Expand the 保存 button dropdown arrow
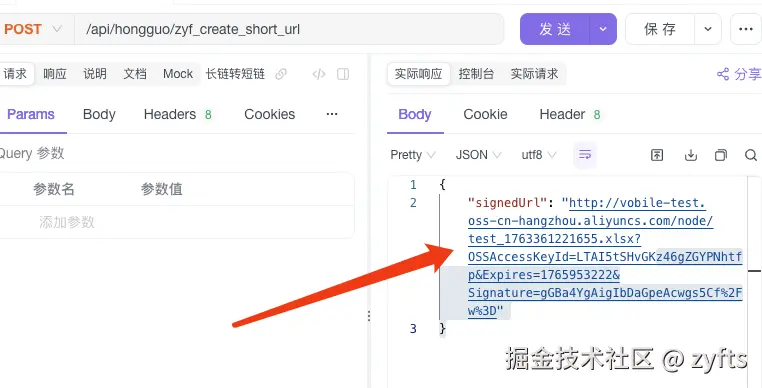This screenshot has width=762, height=388. pos(708,29)
